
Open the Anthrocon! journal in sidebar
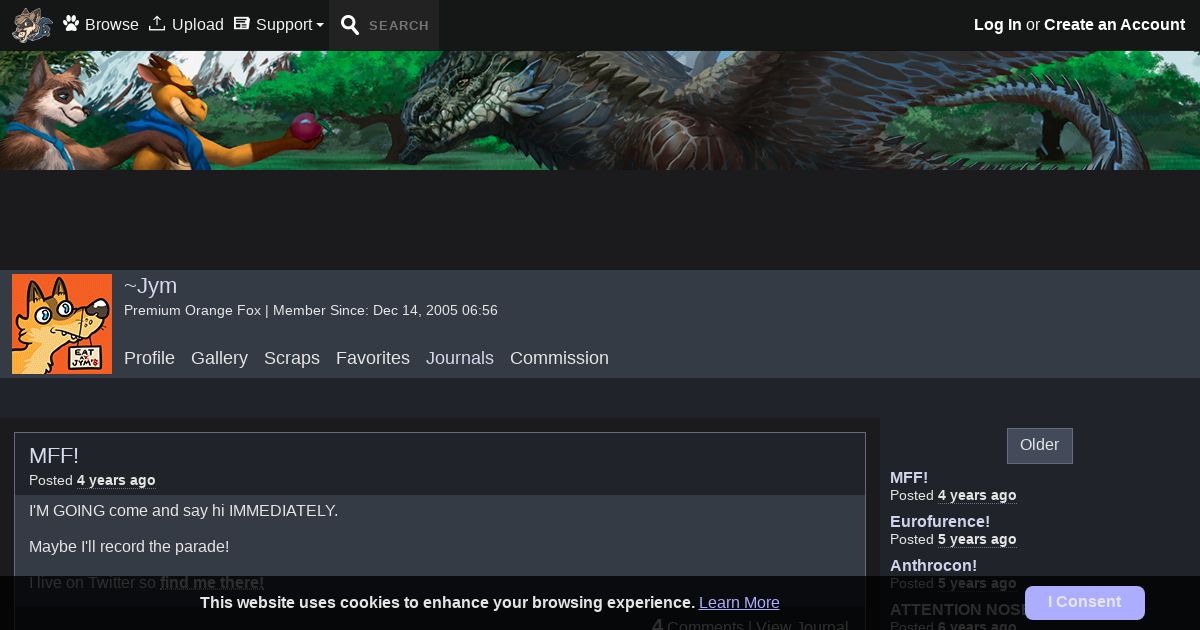coord(933,565)
